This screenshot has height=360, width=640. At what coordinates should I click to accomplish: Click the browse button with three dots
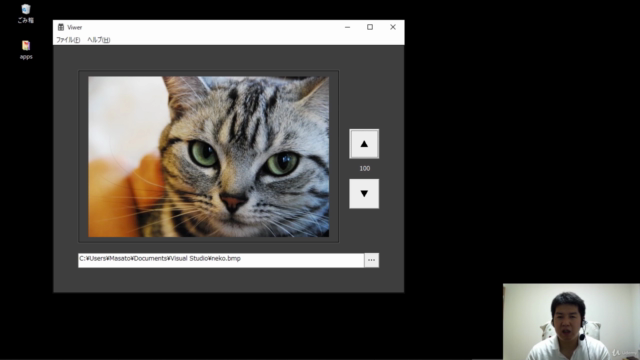click(371, 260)
